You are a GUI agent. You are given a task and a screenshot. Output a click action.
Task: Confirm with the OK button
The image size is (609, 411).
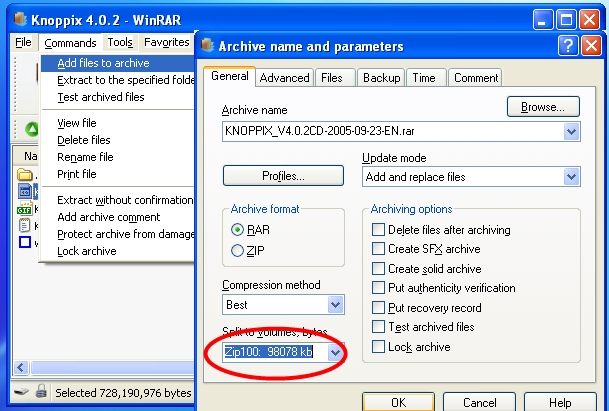click(x=398, y=402)
